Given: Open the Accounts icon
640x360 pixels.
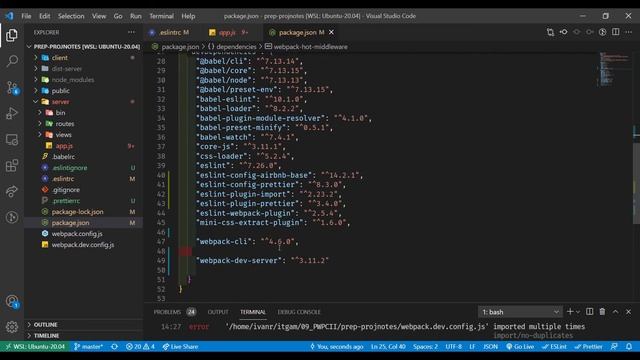Looking at the screenshot, I should coord(12,302).
